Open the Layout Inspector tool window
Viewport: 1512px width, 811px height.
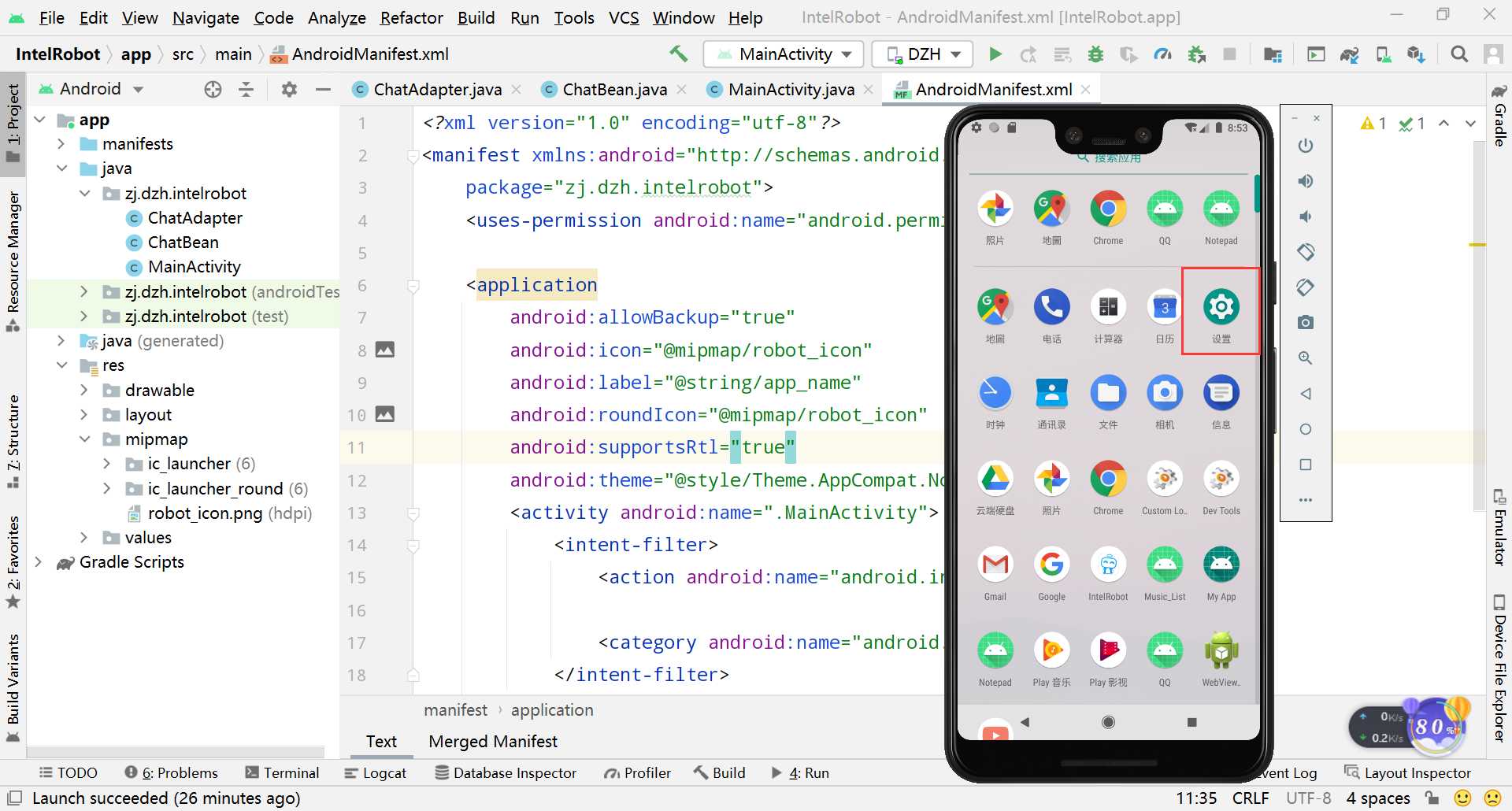click(x=1408, y=773)
